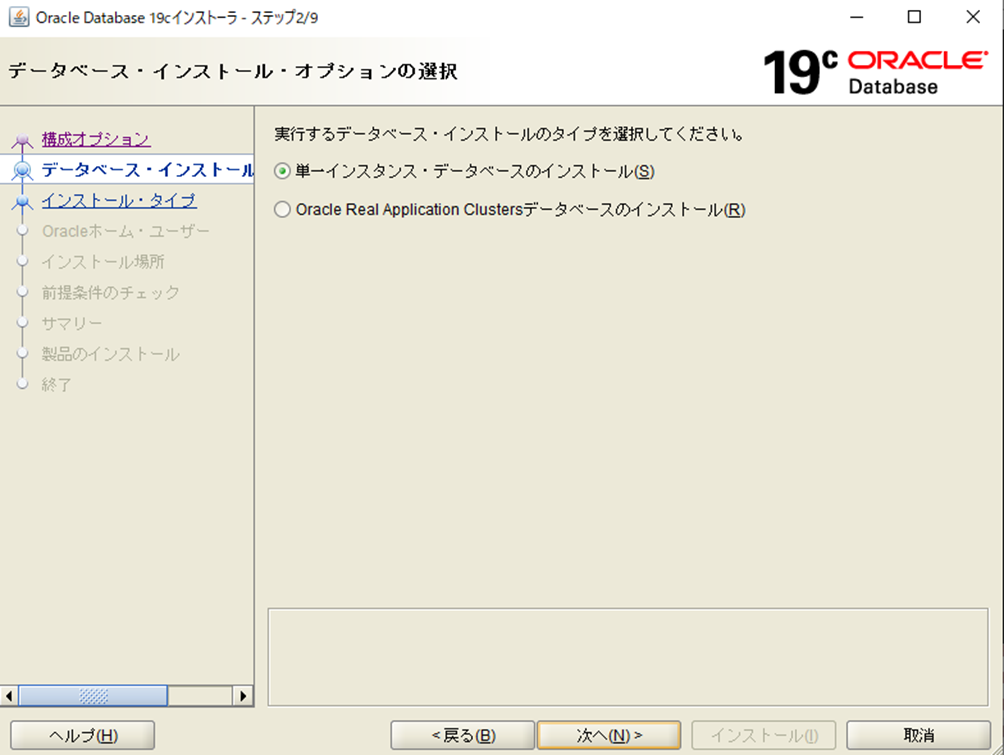
Task: Click the Java icon in title bar
Action: coord(18,17)
